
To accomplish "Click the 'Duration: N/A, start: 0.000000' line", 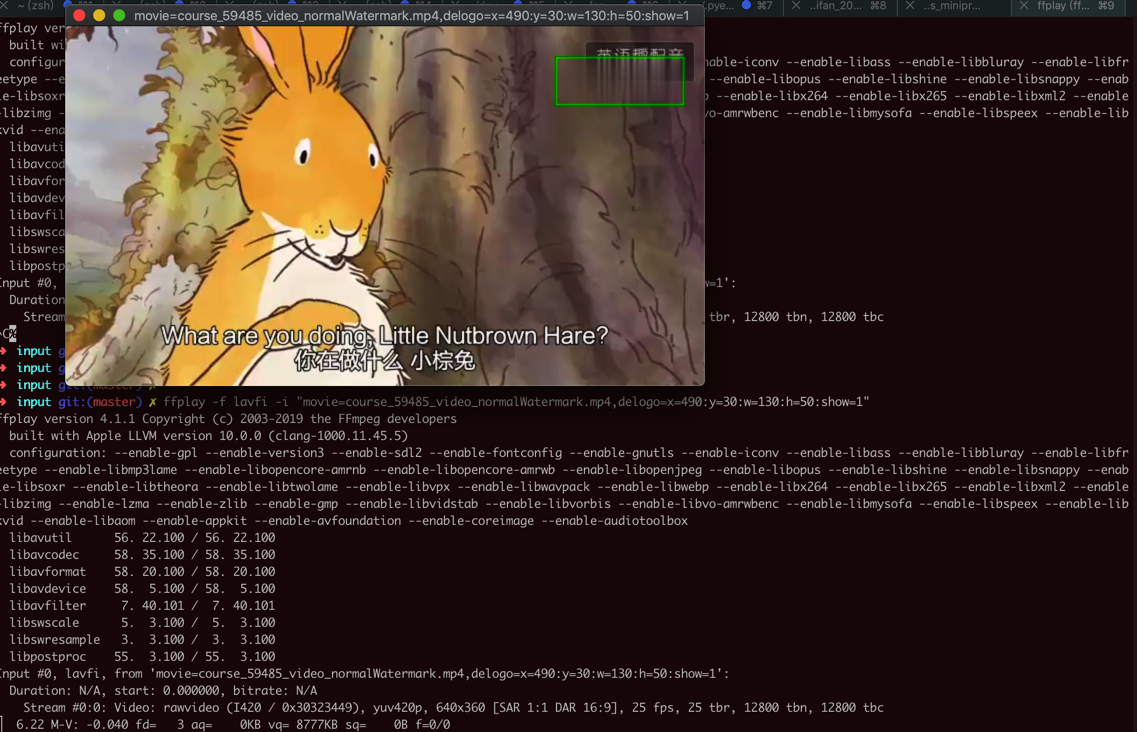I will (x=163, y=691).
